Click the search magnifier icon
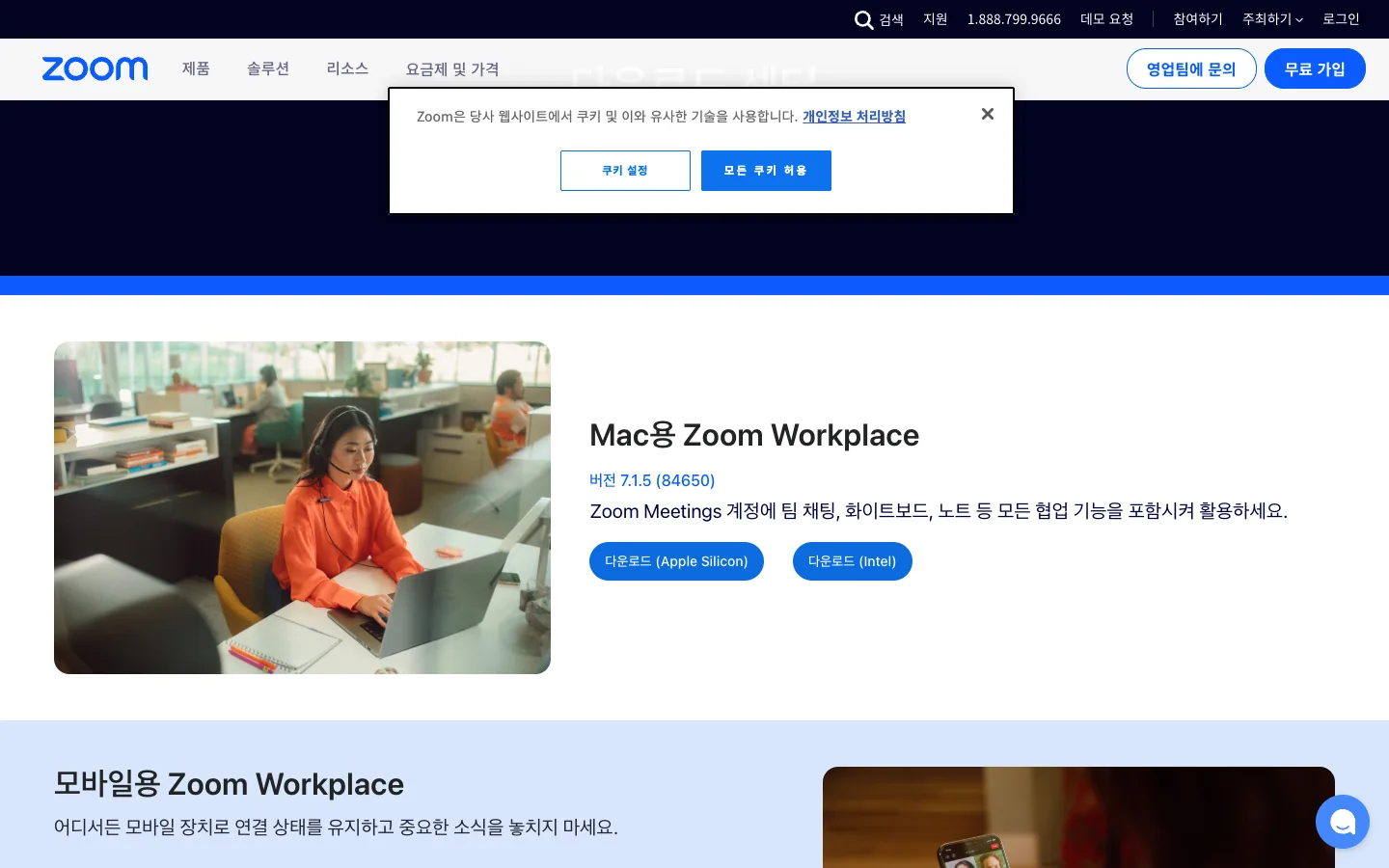 coord(863,19)
